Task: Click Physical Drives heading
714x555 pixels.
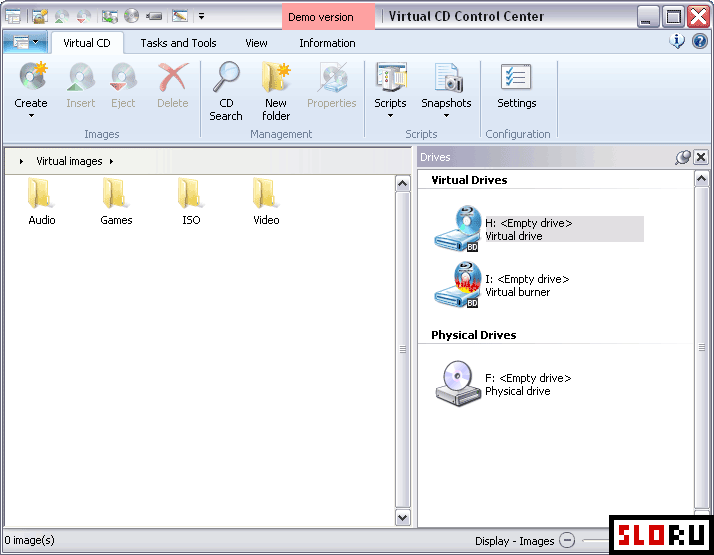Action: (x=474, y=335)
